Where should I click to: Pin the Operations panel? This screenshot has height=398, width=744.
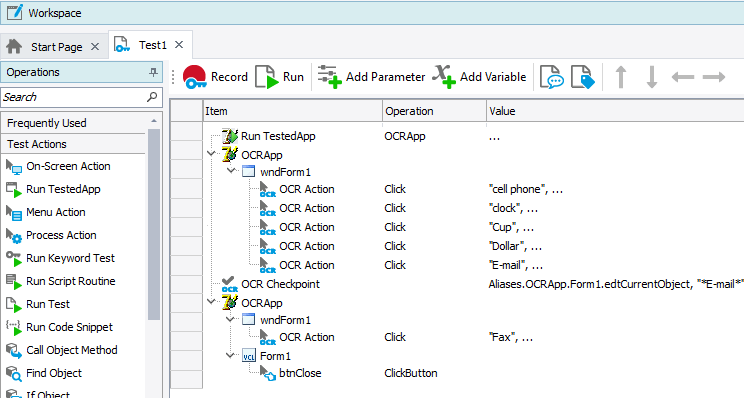[153, 72]
